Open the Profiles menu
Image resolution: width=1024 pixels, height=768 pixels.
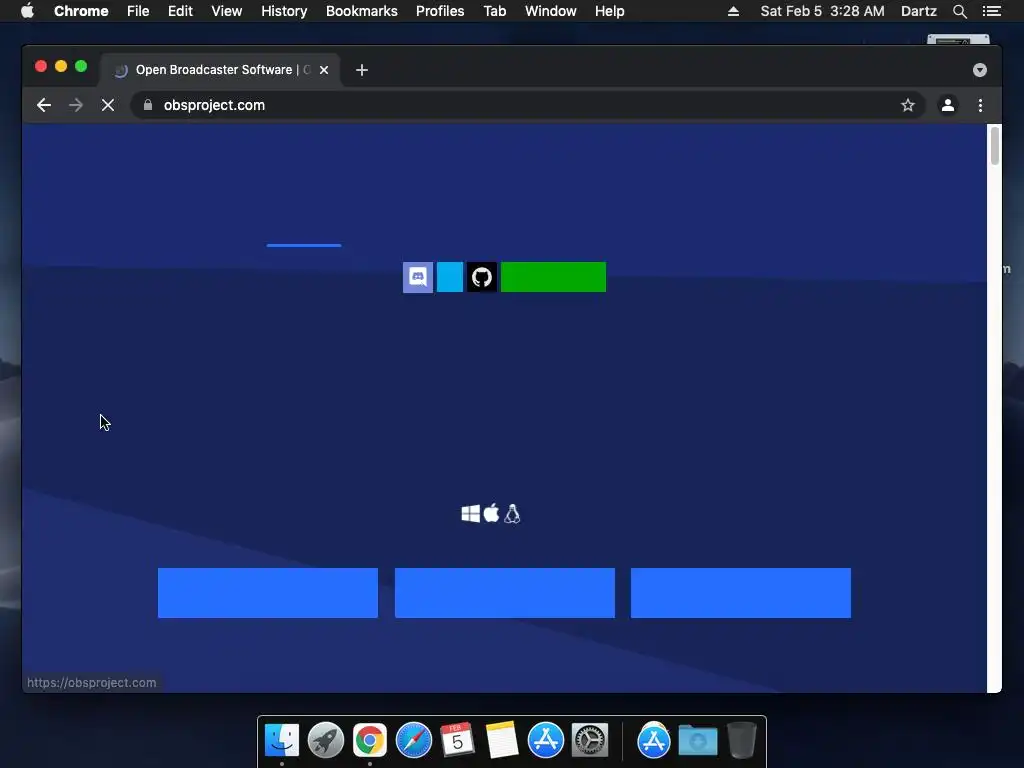tap(440, 11)
